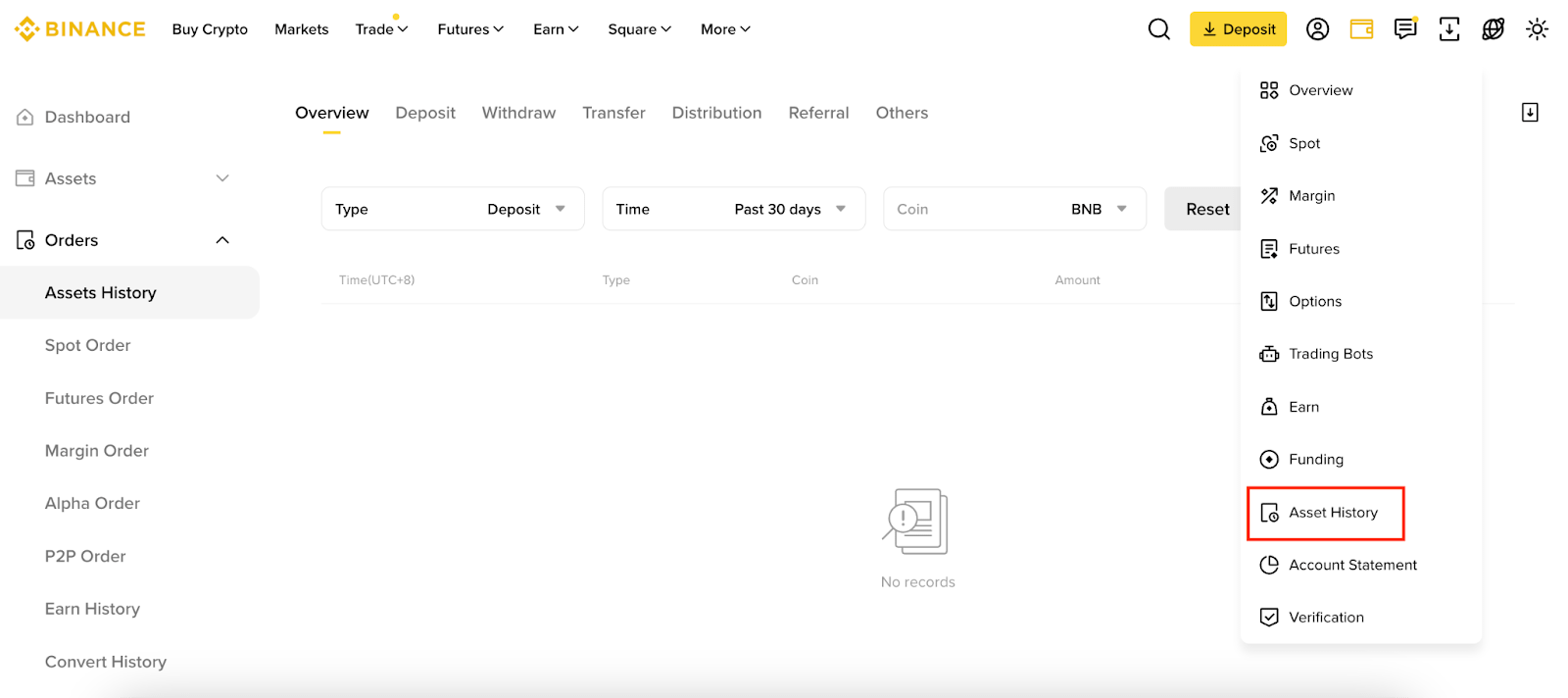Open the Futures menu in top navigation
The width and height of the screenshot is (1568, 698).
tap(470, 29)
